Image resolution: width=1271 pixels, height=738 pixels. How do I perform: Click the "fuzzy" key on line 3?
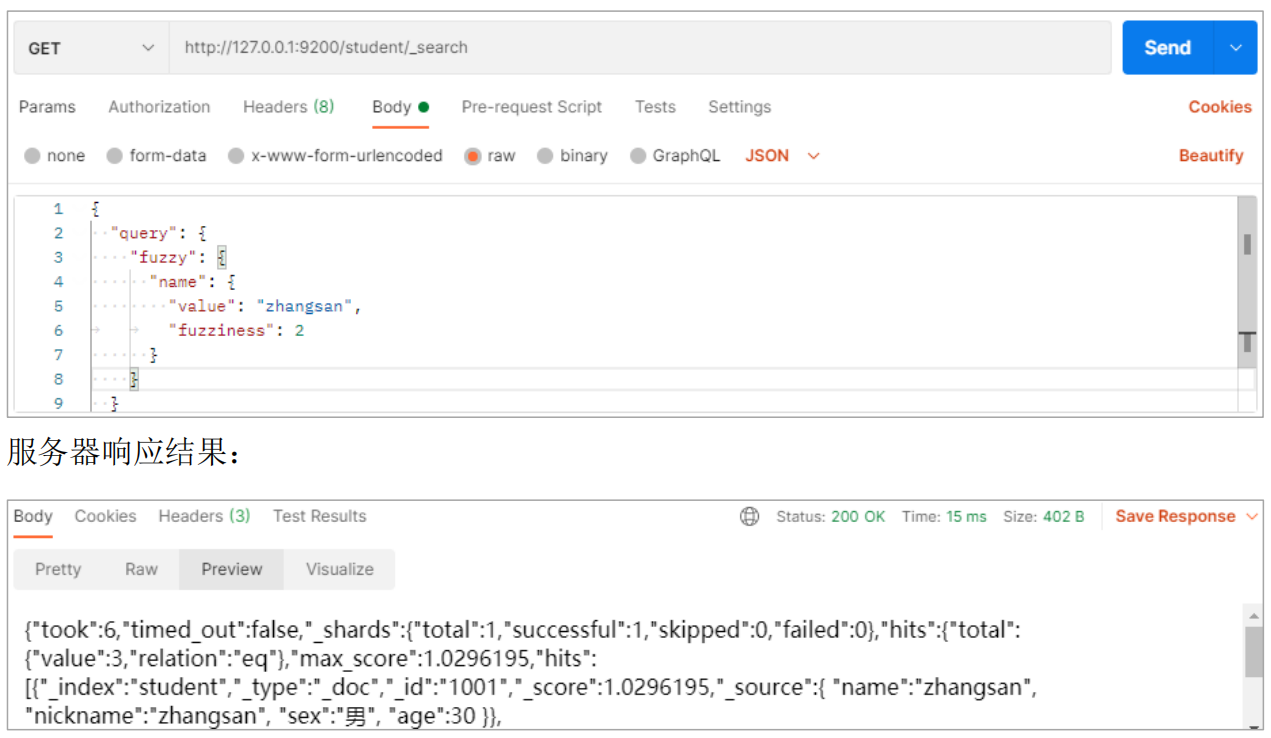pos(163,257)
